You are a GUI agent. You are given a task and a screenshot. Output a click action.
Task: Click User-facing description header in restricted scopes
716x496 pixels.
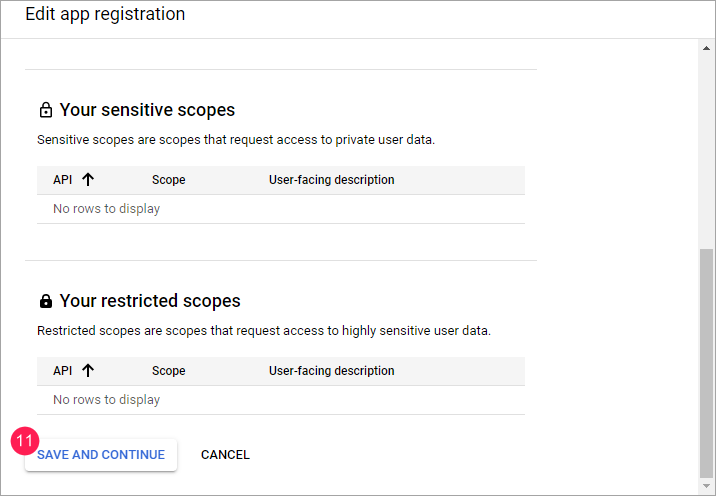pos(331,371)
